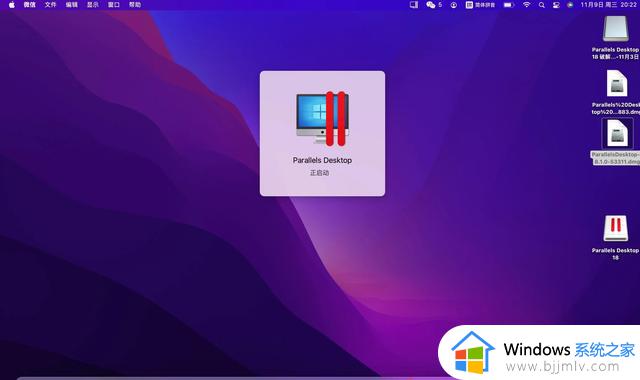Open the 编辑 menu
640x380 pixels.
pyautogui.click(x=72, y=5)
